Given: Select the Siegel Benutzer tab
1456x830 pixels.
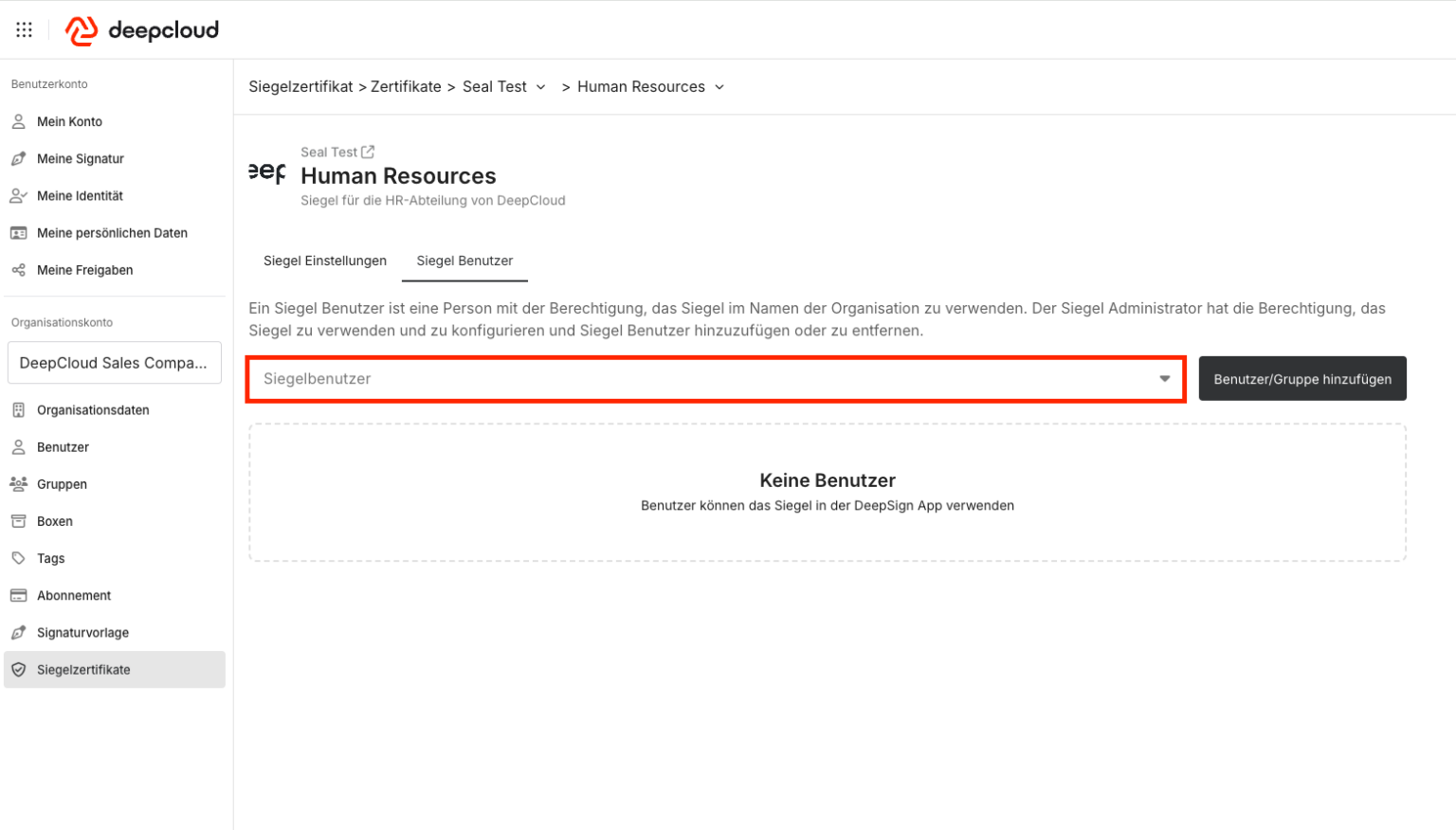Looking at the screenshot, I should 464,261.
